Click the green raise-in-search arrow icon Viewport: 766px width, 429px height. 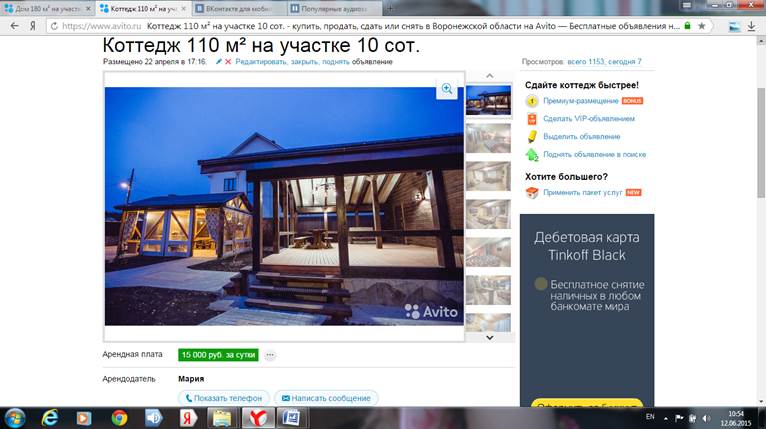tap(532, 155)
